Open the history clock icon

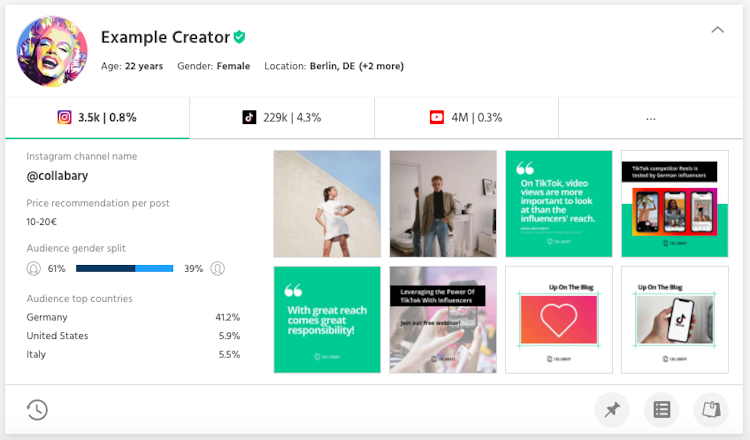tap(37, 410)
